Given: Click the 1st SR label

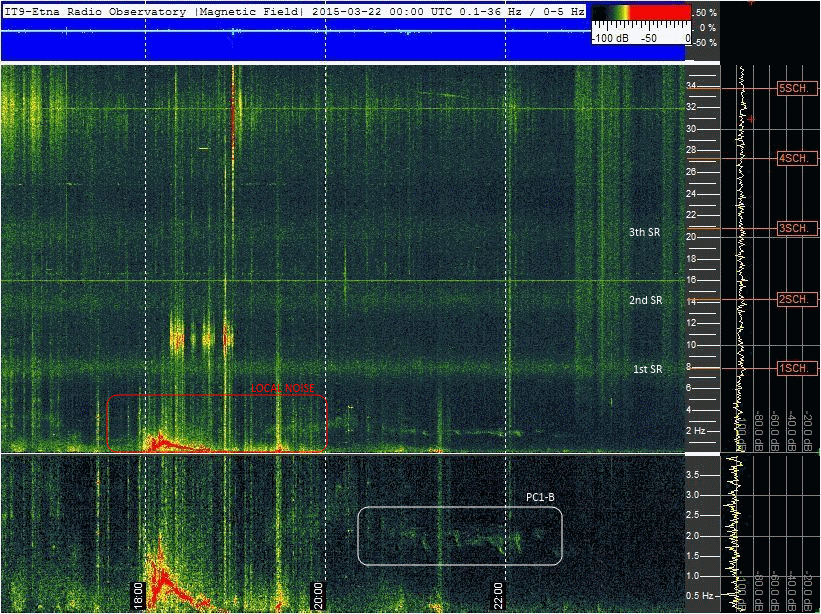Looking at the screenshot, I should (x=646, y=370).
